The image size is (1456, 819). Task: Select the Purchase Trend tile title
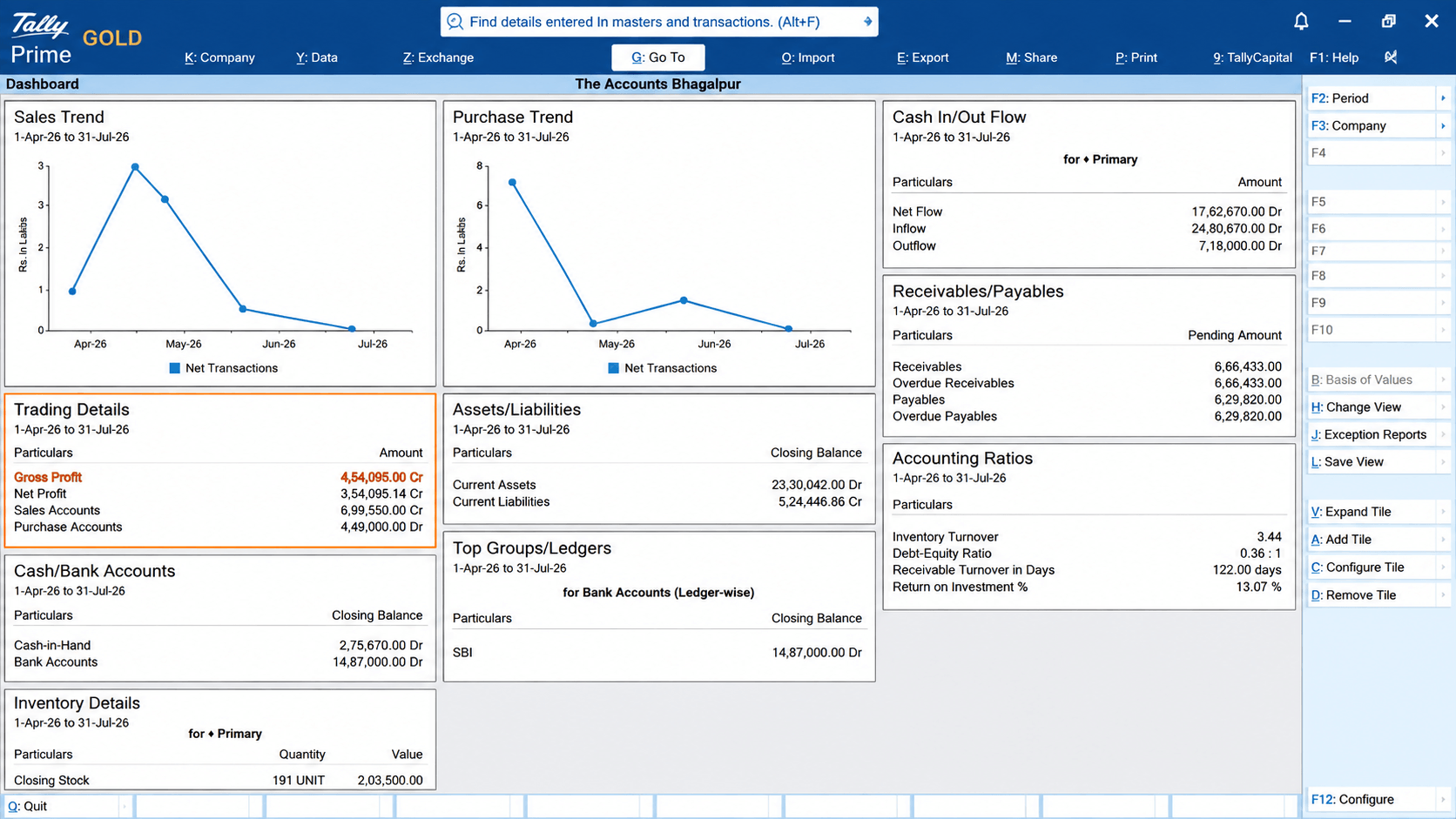(x=513, y=117)
